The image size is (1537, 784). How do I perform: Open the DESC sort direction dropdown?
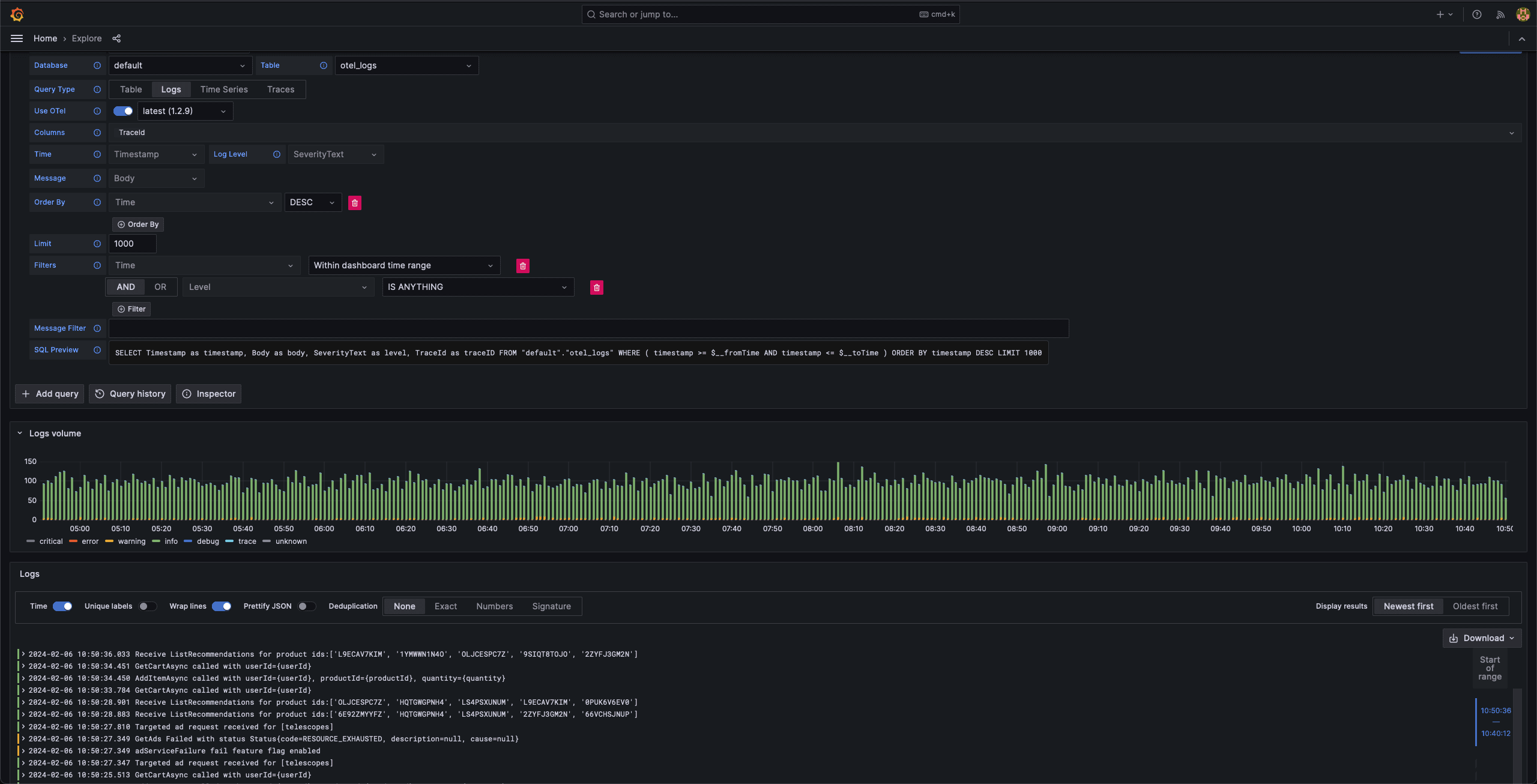pos(312,202)
